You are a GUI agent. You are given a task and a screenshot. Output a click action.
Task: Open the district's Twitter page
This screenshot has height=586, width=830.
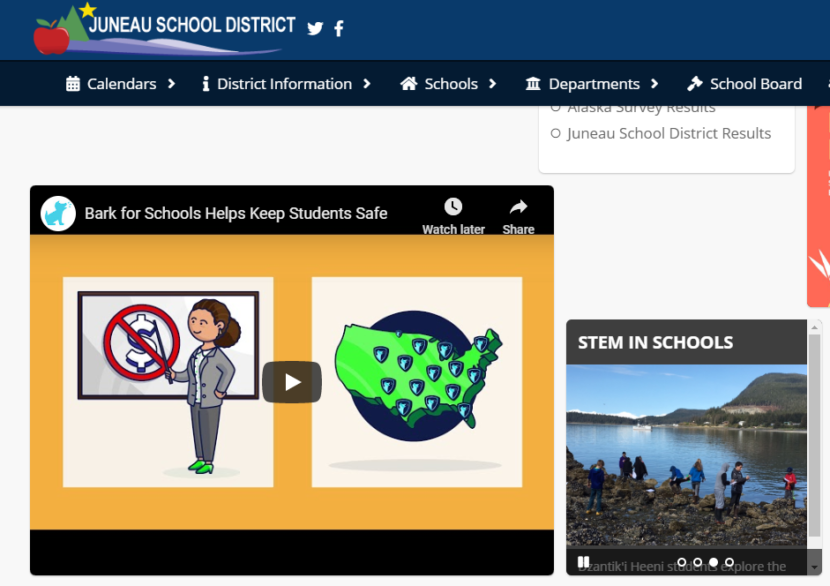click(x=315, y=28)
